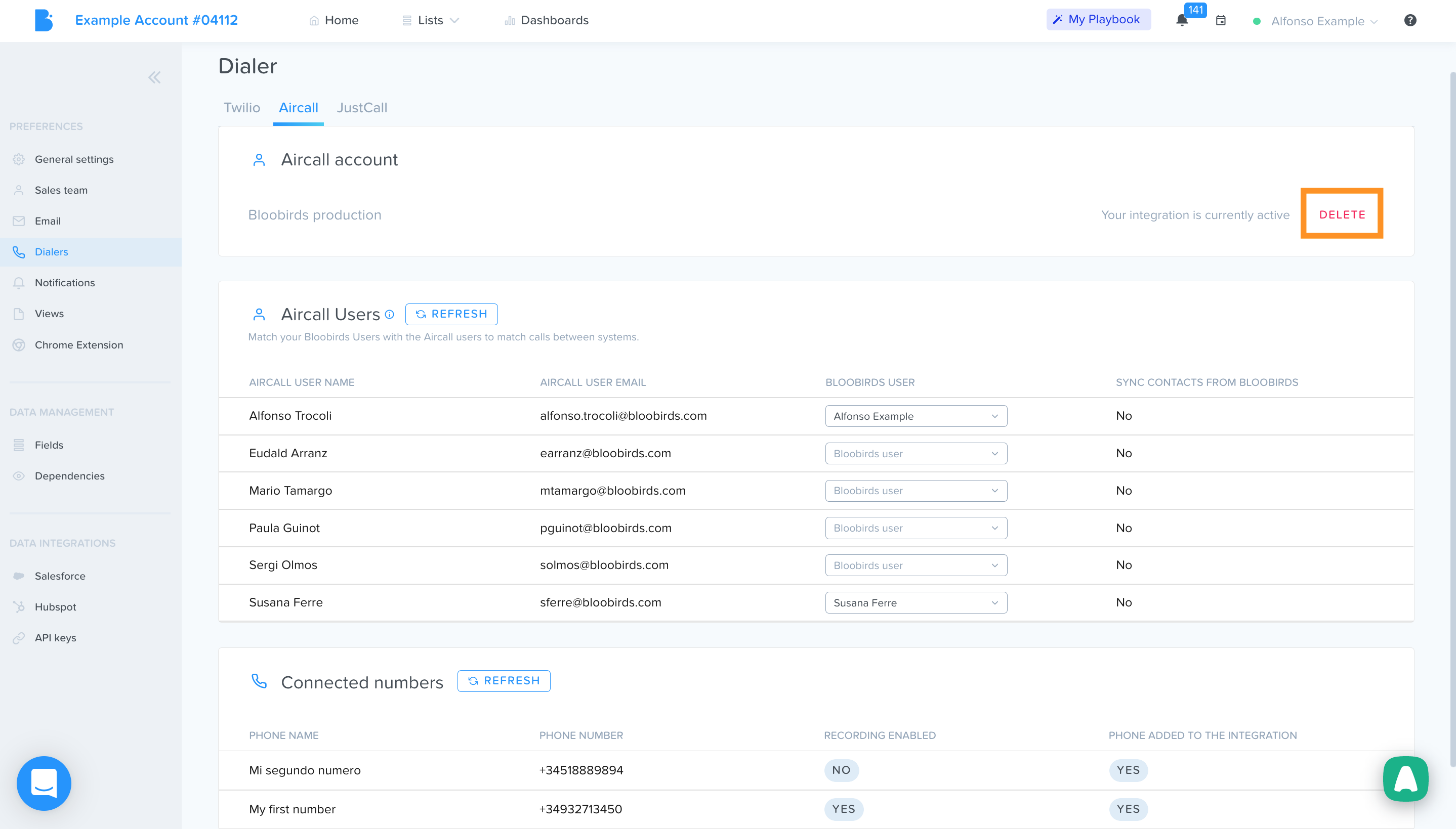This screenshot has width=1456, height=829.
Task: Click the Salesforce cloud icon
Action: (x=19, y=576)
